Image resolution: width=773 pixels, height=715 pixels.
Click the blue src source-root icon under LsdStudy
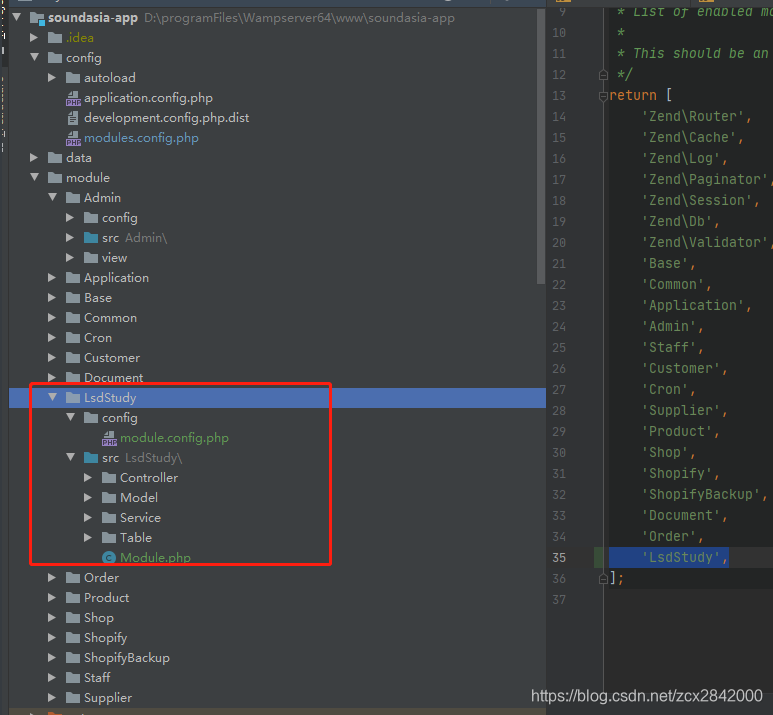91,458
